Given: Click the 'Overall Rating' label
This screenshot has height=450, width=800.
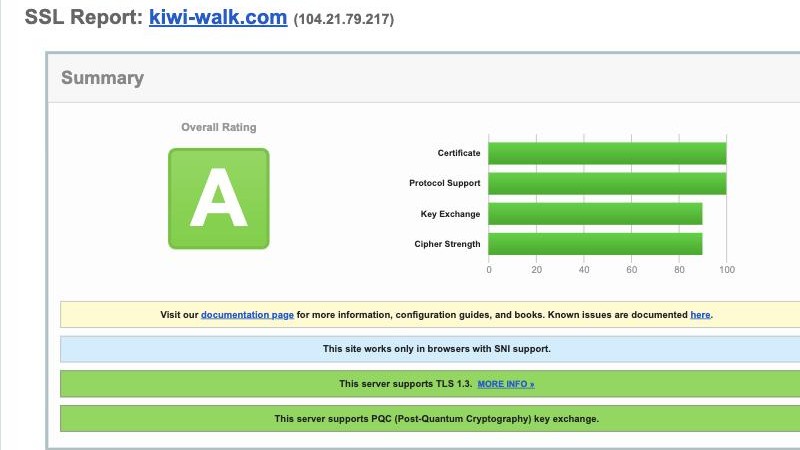Looking at the screenshot, I should [x=219, y=127].
